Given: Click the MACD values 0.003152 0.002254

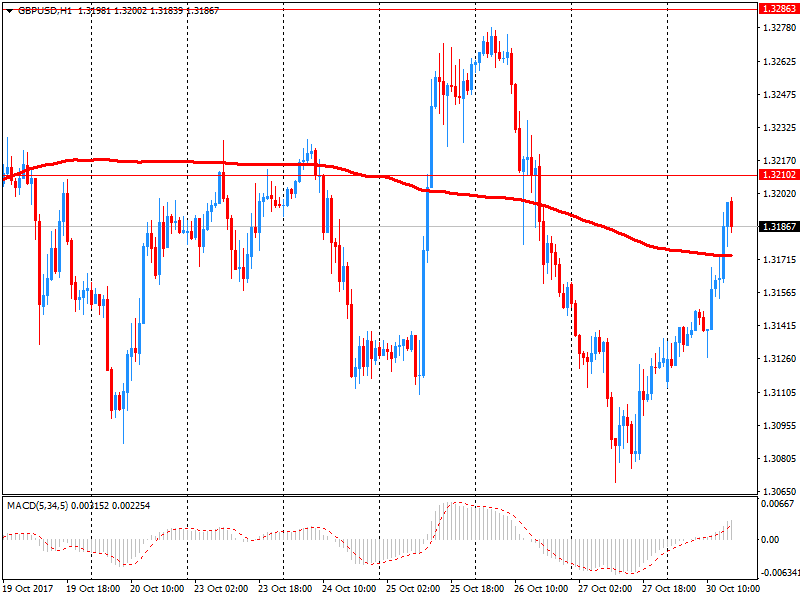Looking at the screenshot, I should (111, 506).
